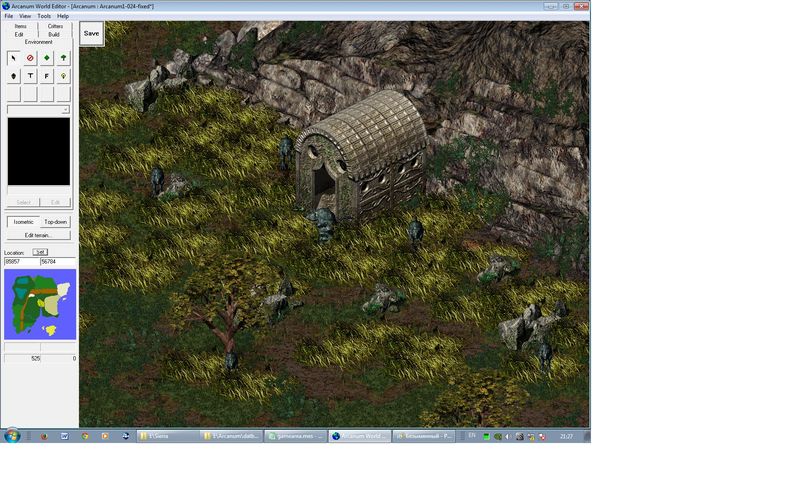Switch to the Items tab

pyautogui.click(x=20, y=27)
